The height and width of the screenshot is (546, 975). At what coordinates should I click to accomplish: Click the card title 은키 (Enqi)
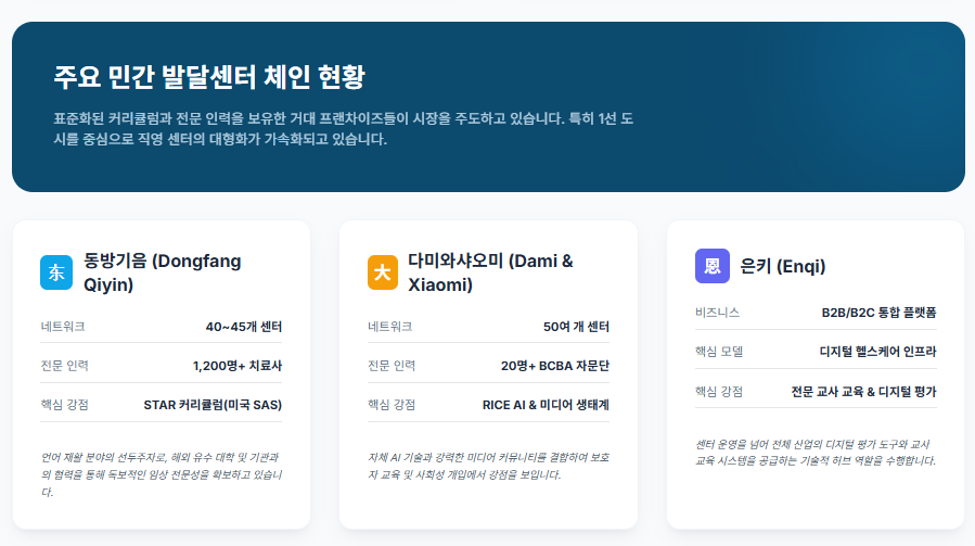click(x=782, y=266)
